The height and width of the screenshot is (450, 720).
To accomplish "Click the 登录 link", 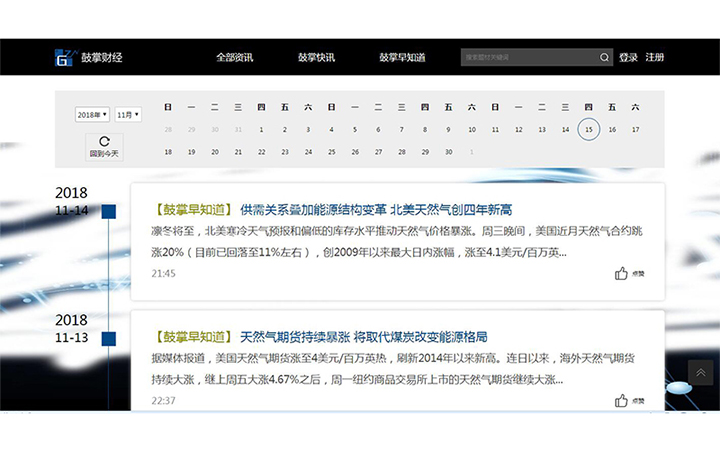I will 628,57.
